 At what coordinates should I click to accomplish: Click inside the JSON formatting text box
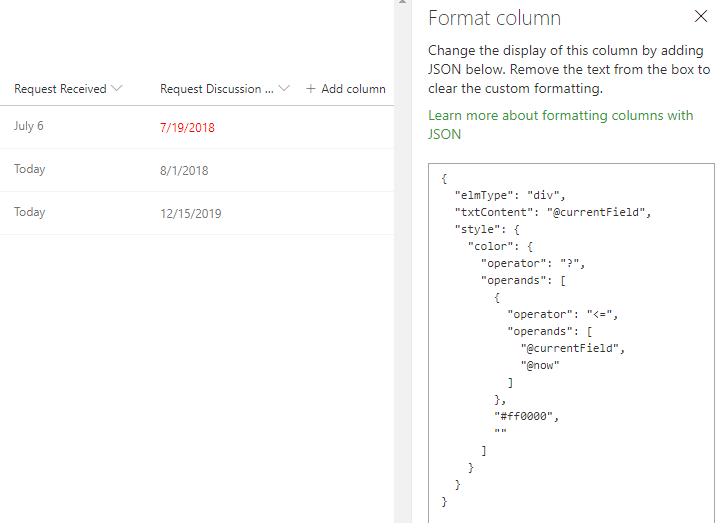(x=600, y=470)
